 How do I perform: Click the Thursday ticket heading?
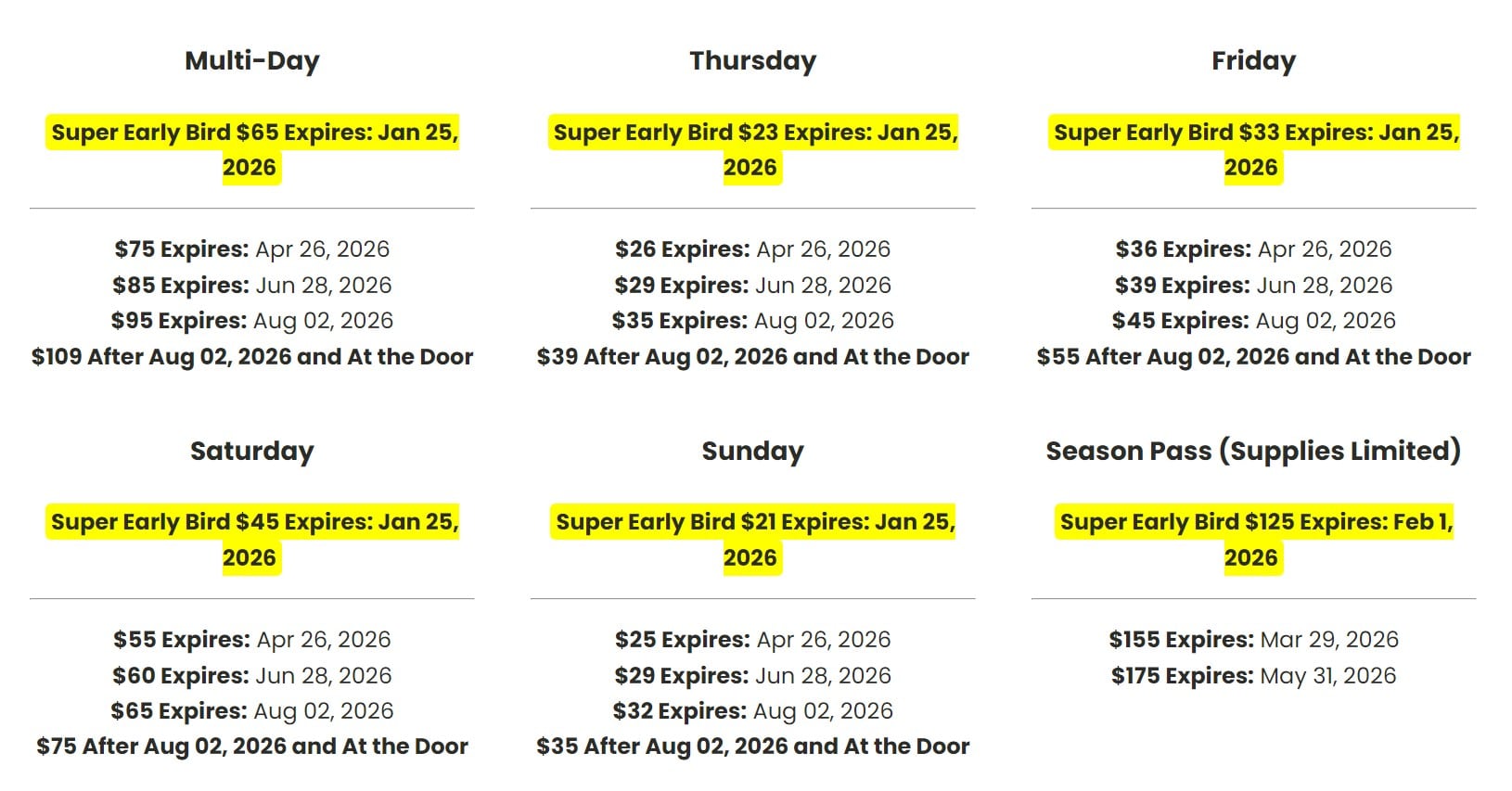752,61
